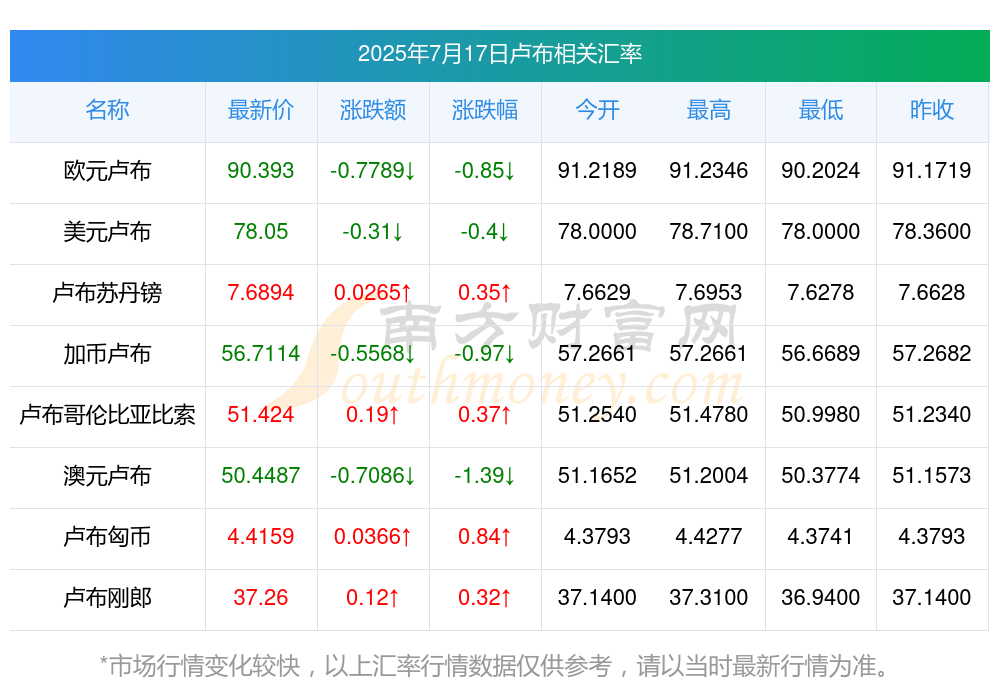
Task: Click latest price 90.393
Action: coord(260,170)
